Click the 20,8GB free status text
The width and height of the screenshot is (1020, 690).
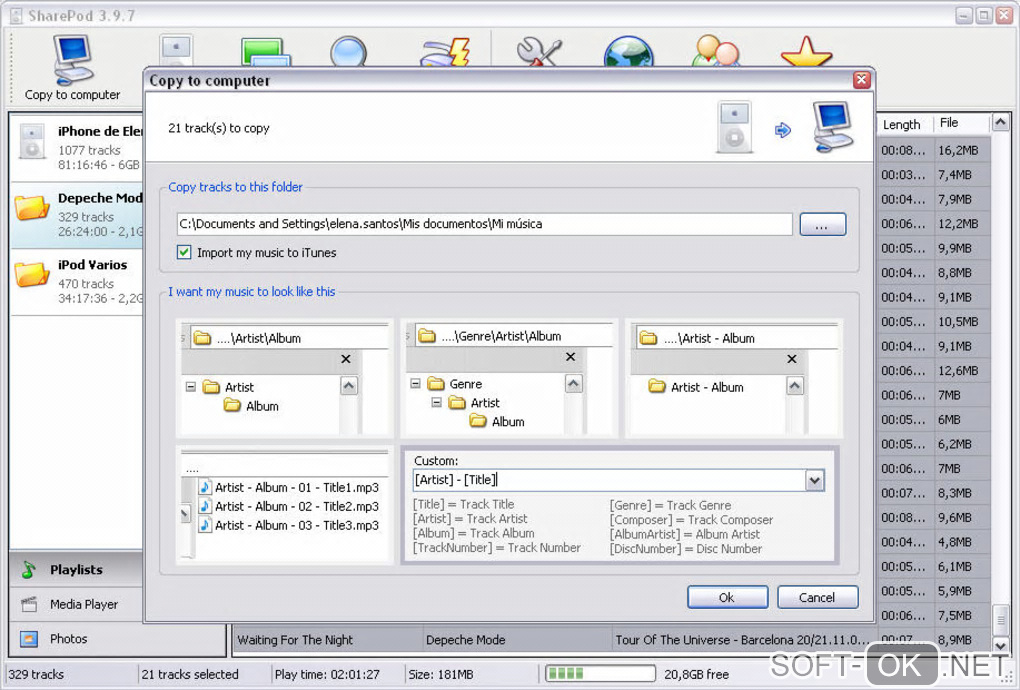696,674
